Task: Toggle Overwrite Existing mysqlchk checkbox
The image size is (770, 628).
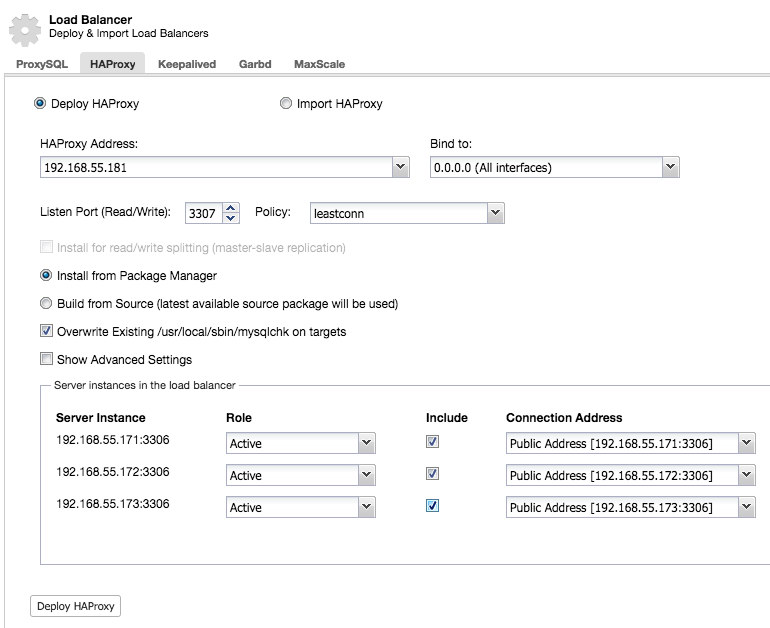Action: coord(46,331)
